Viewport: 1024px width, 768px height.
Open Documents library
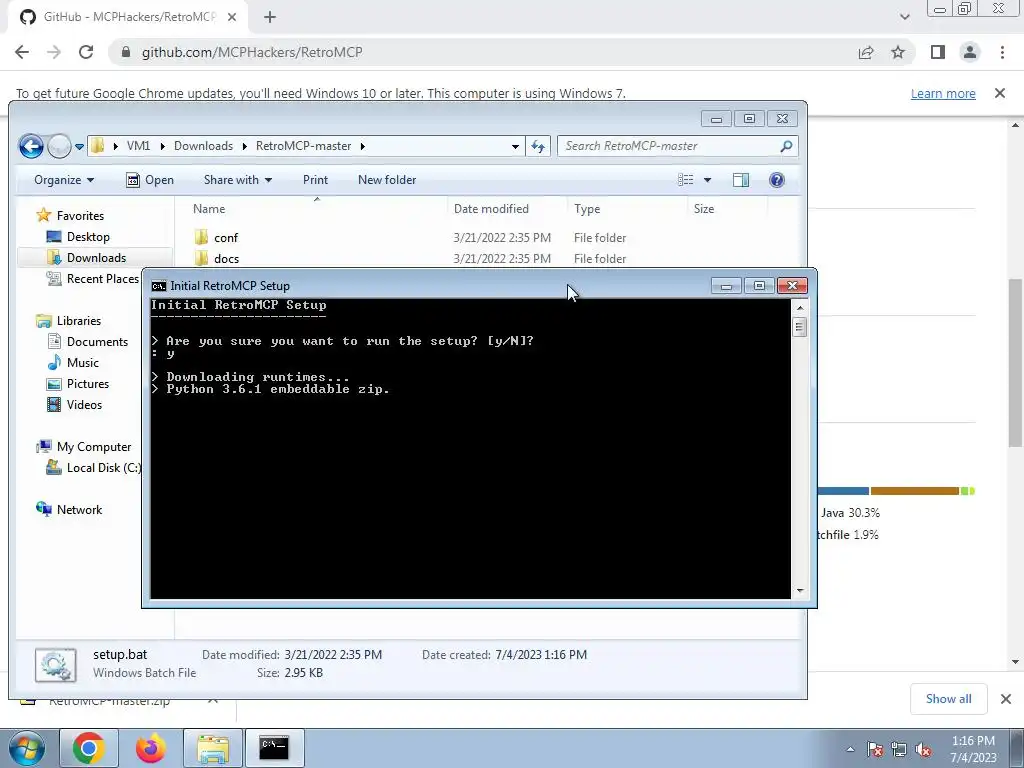coord(97,342)
